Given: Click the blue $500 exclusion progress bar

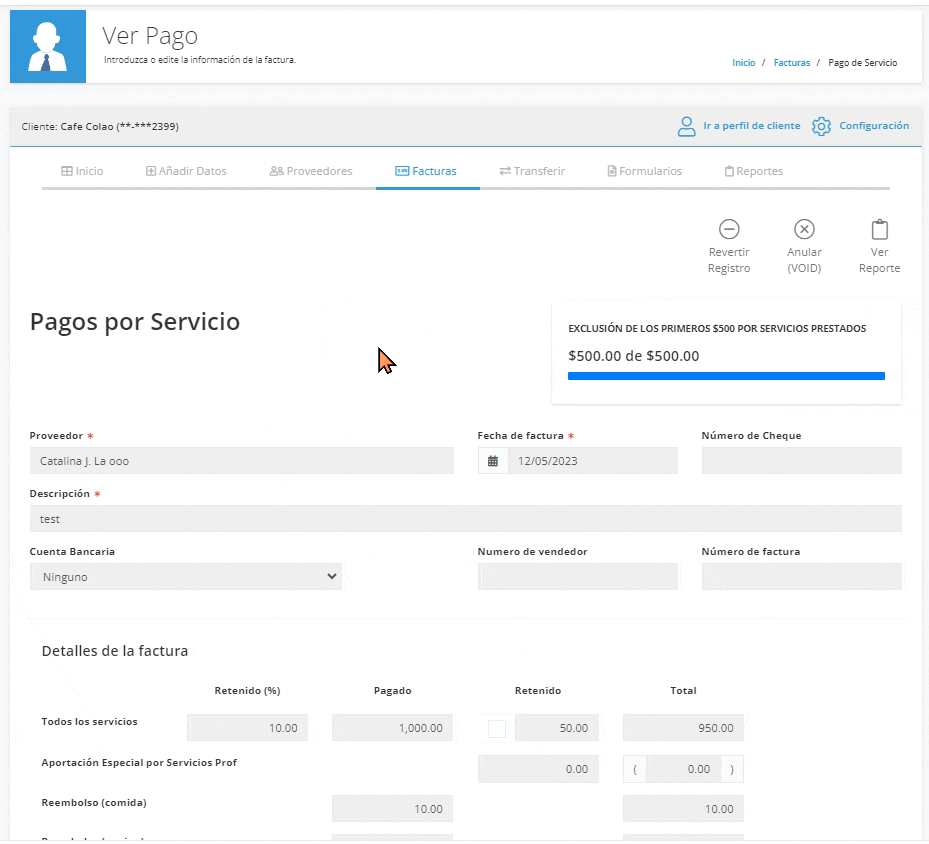Looking at the screenshot, I should click(726, 376).
